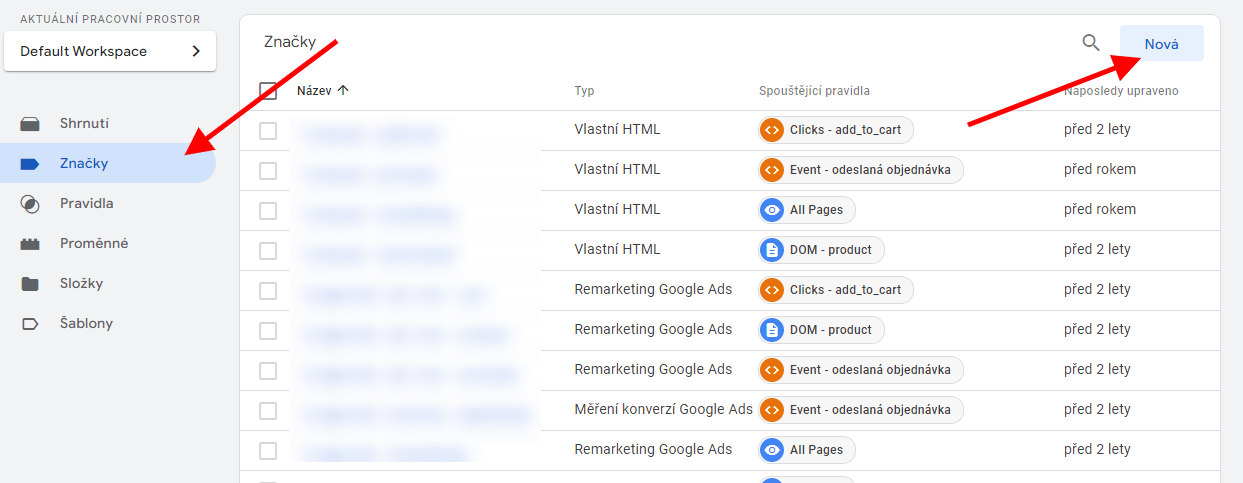Image resolution: width=1243 pixels, height=483 pixels.
Task: Check the checkbox in the first All Pages row
Action: 268,211
